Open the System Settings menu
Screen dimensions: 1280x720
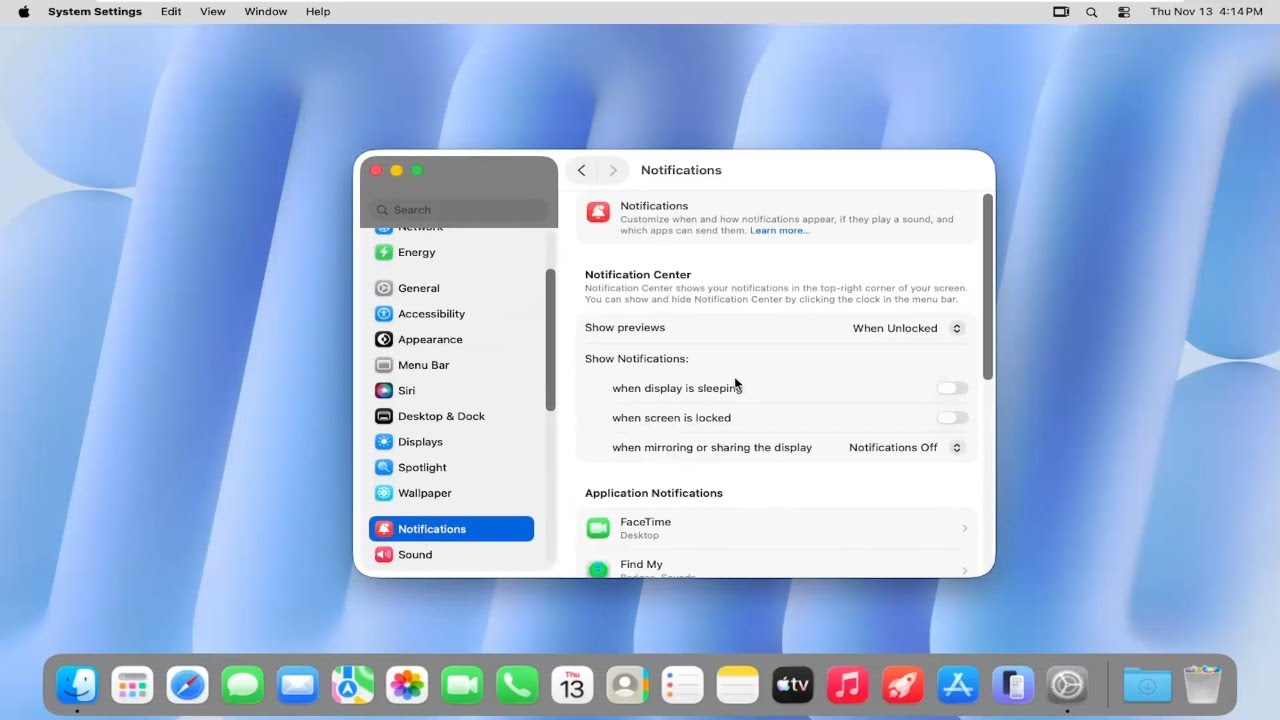[95, 12]
